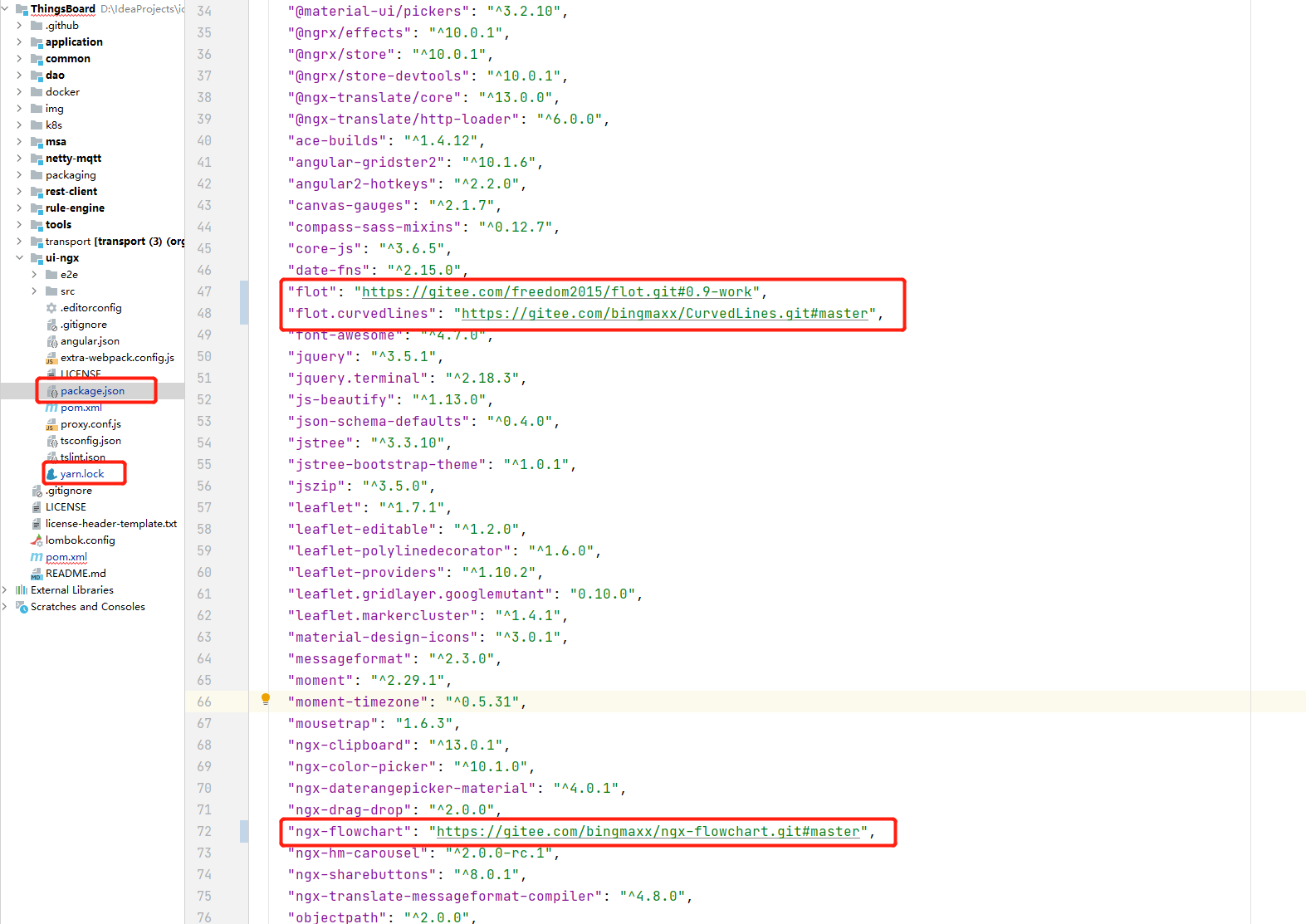Screen dimensions: 1306x924
Task: Click the lombok.config file icon
Action: [x=37, y=540]
